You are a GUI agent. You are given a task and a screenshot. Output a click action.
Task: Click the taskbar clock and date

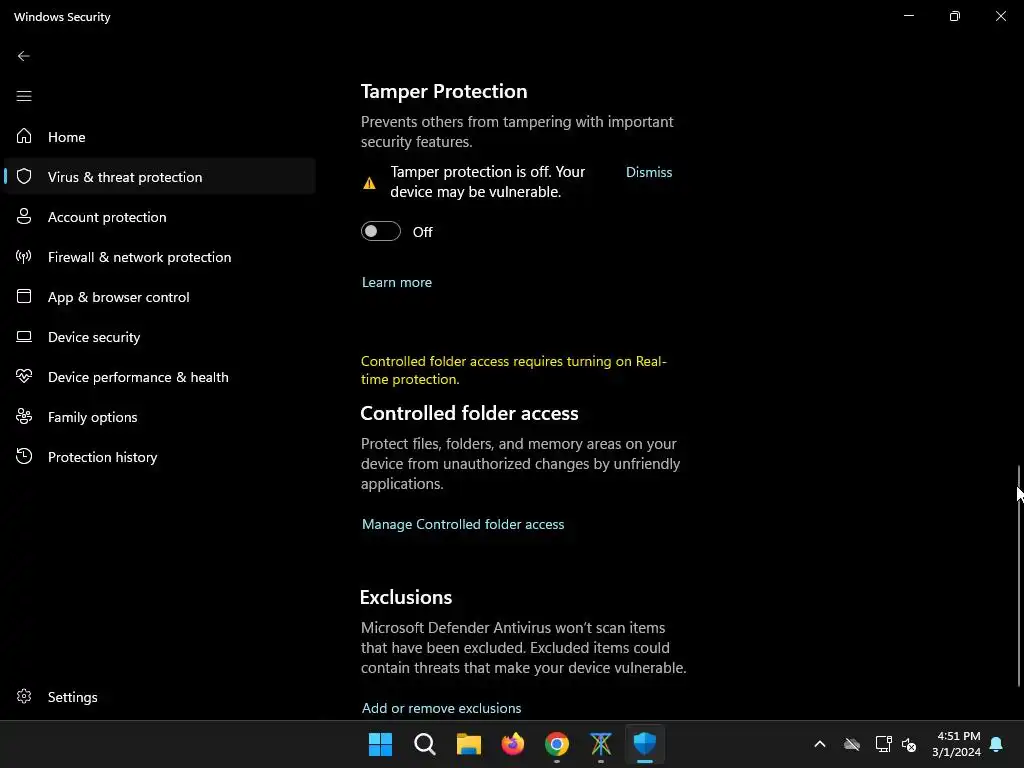point(956,744)
